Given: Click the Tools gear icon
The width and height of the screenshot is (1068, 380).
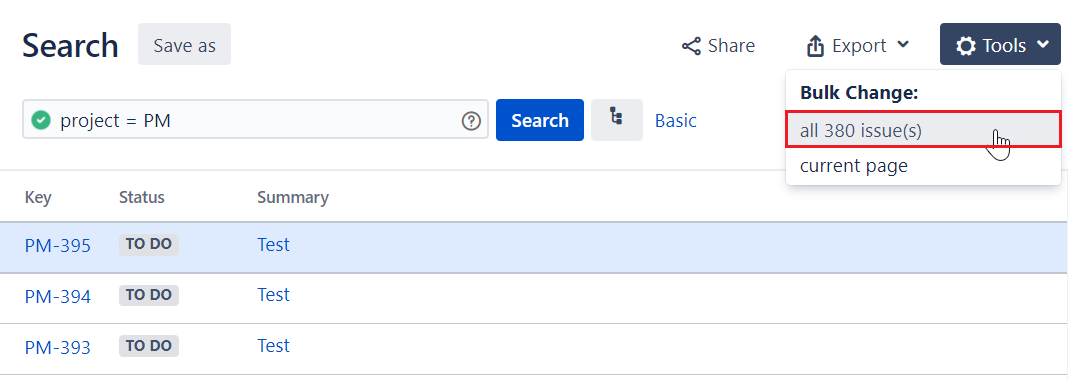Looking at the screenshot, I should pyautogui.click(x=965, y=46).
